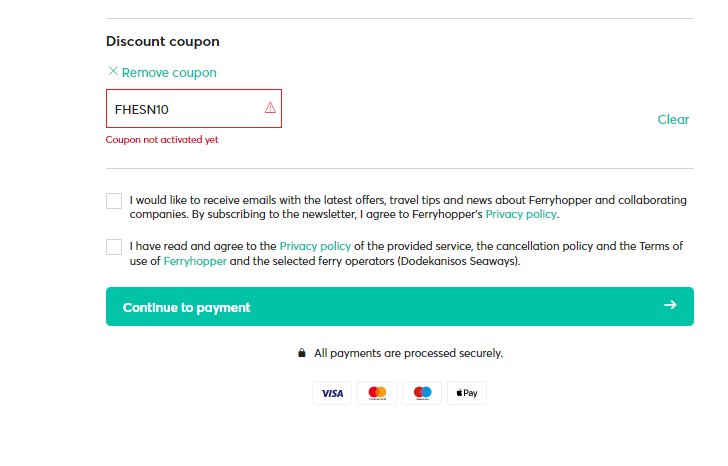Click the X icon beside Remove coupon
Image resolution: width=728 pixels, height=466 pixels.
coord(113,71)
